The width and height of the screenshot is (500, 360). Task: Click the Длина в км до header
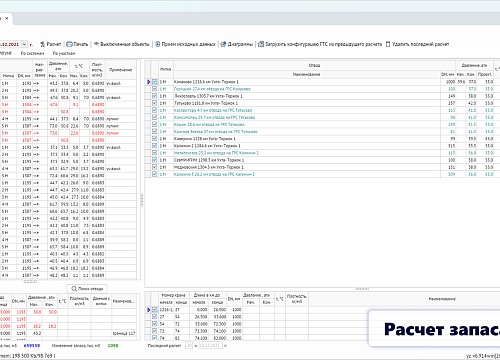pyautogui.click(x=207, y=295)
